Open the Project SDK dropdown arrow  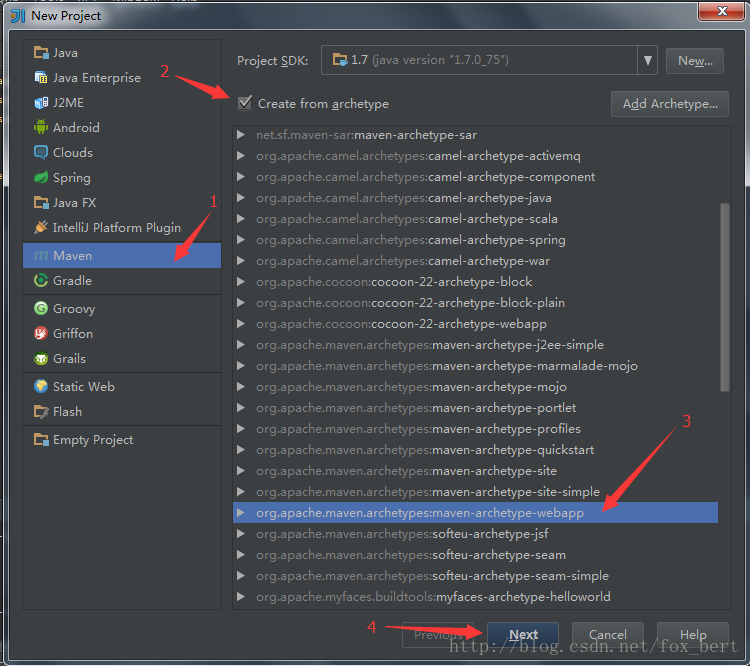[x=648, y=60]
